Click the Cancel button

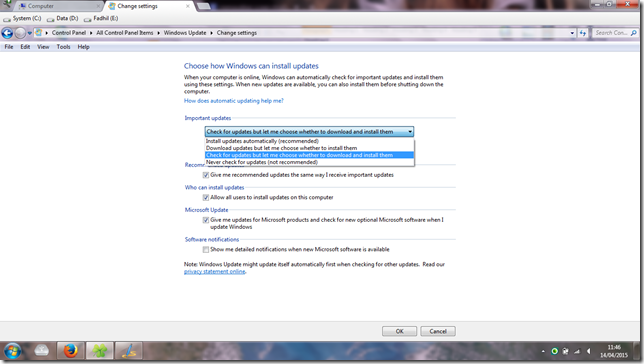(438, 331)
